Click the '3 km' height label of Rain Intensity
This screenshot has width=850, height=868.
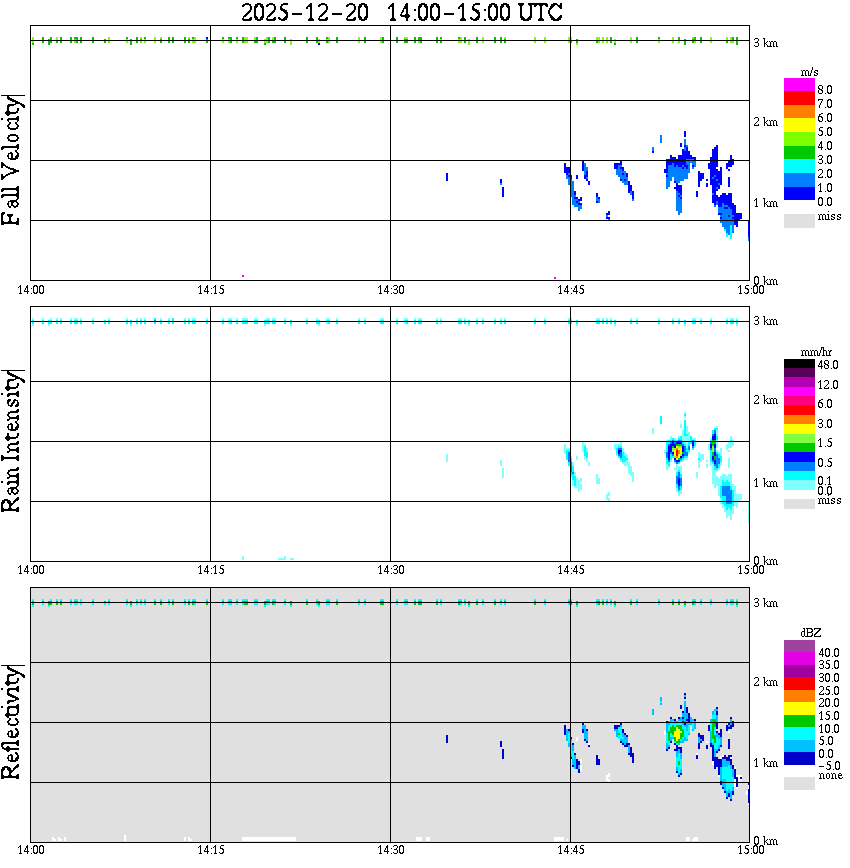765,321
